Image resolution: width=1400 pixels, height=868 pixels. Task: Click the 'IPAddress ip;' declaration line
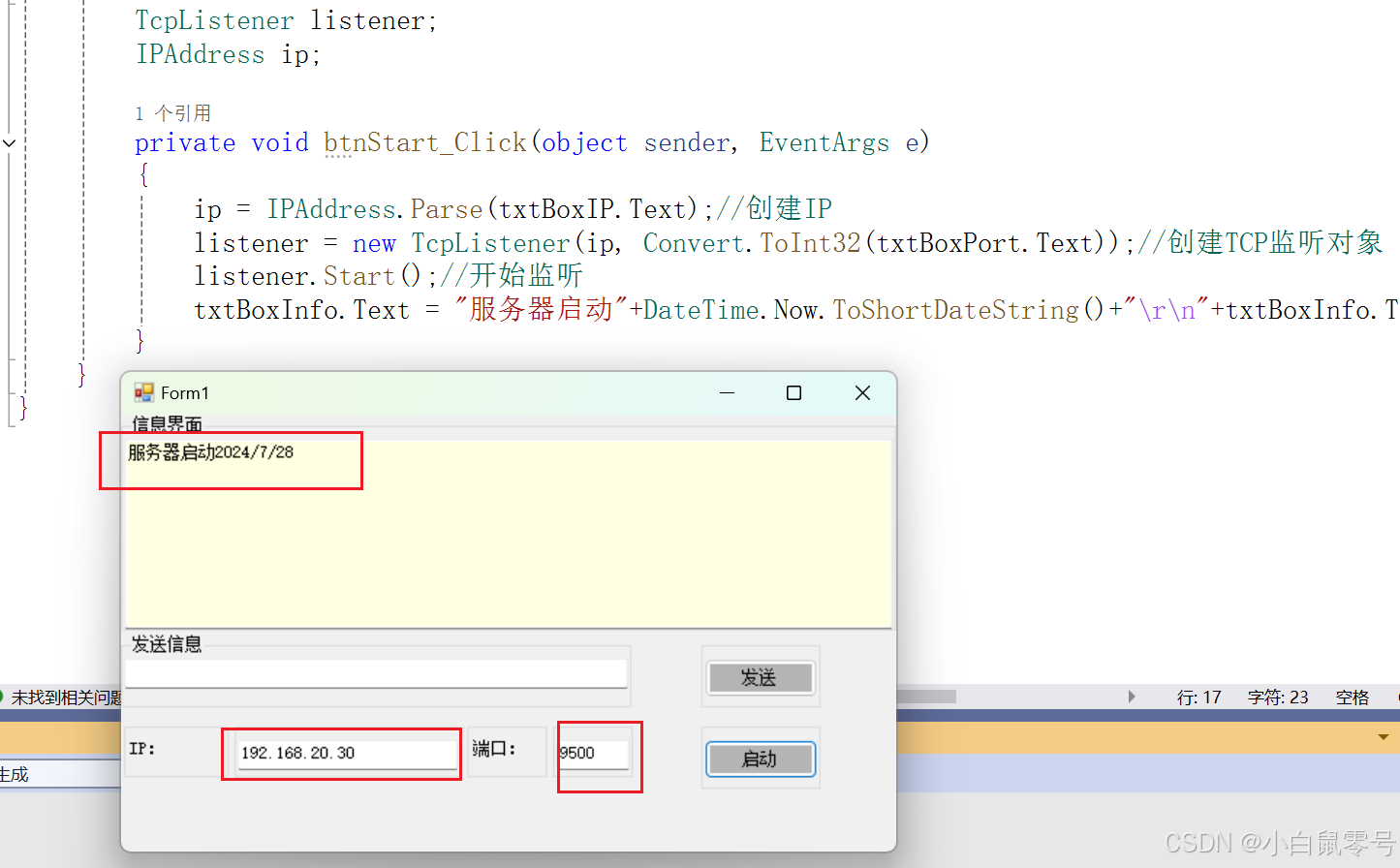(228, 54)
